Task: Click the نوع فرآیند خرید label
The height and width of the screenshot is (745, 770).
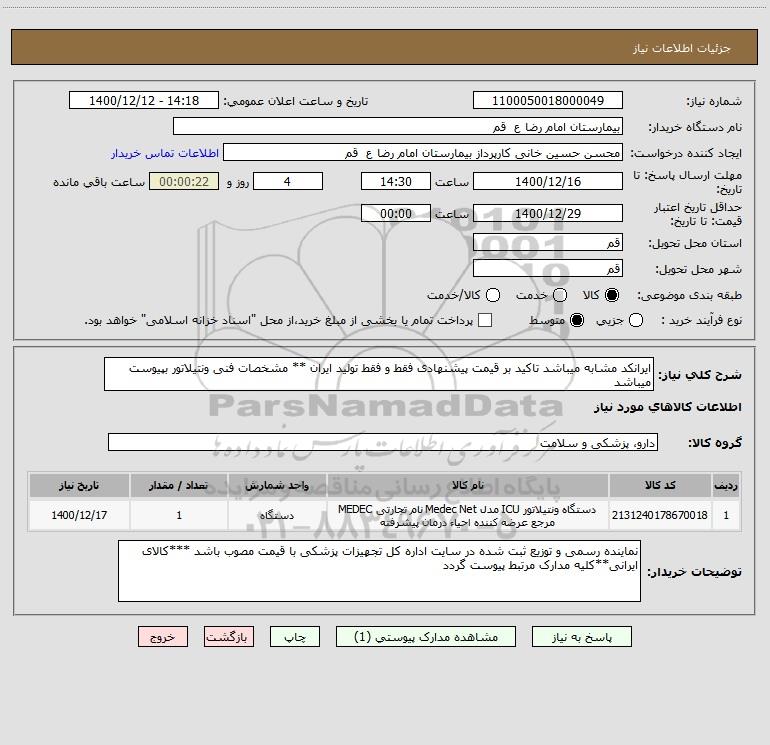Action: [x=701, y=321]
